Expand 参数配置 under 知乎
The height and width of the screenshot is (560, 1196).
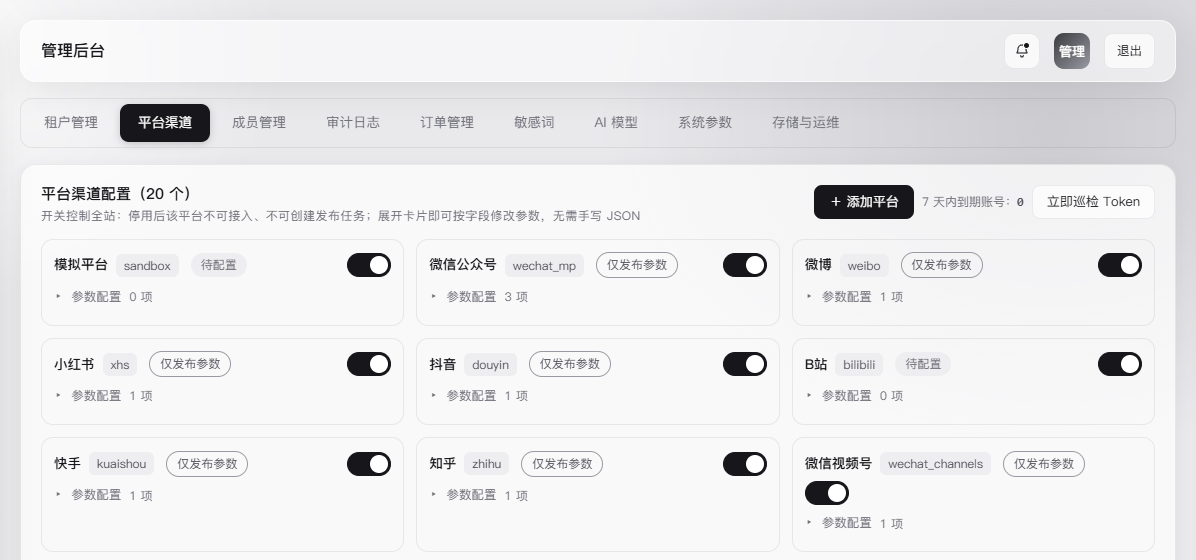click(479, 496)
